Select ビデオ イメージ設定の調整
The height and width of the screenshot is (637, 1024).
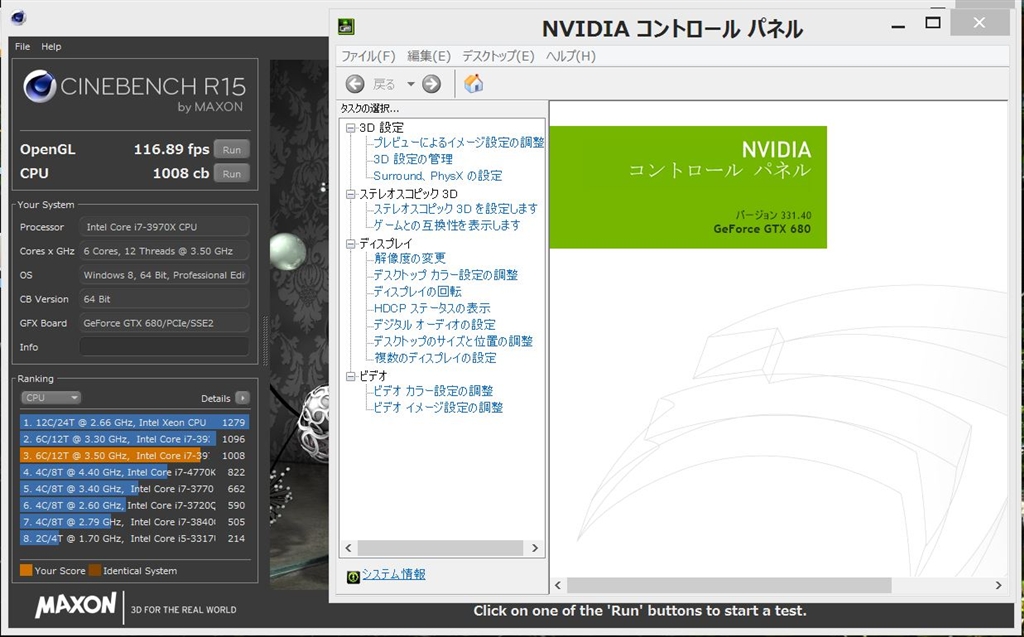(438, 408)
